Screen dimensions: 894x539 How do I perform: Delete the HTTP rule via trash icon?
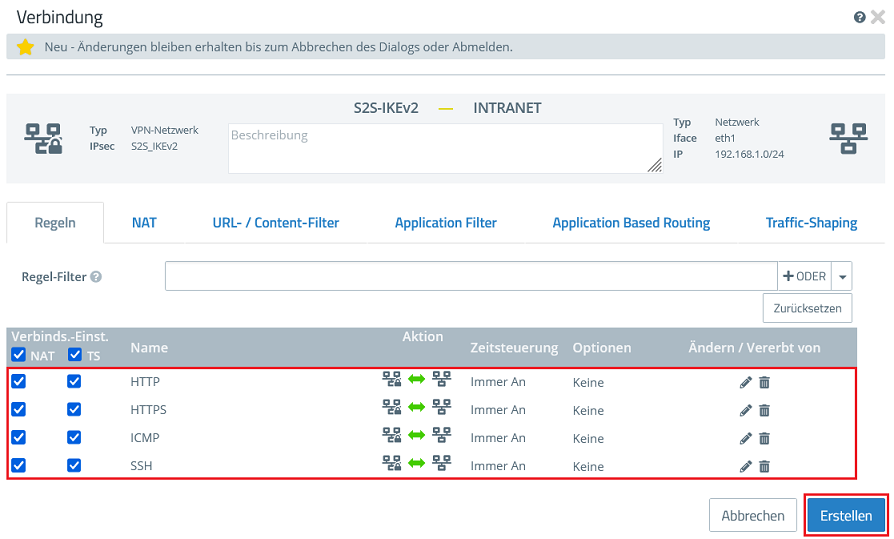coord(764,382)
